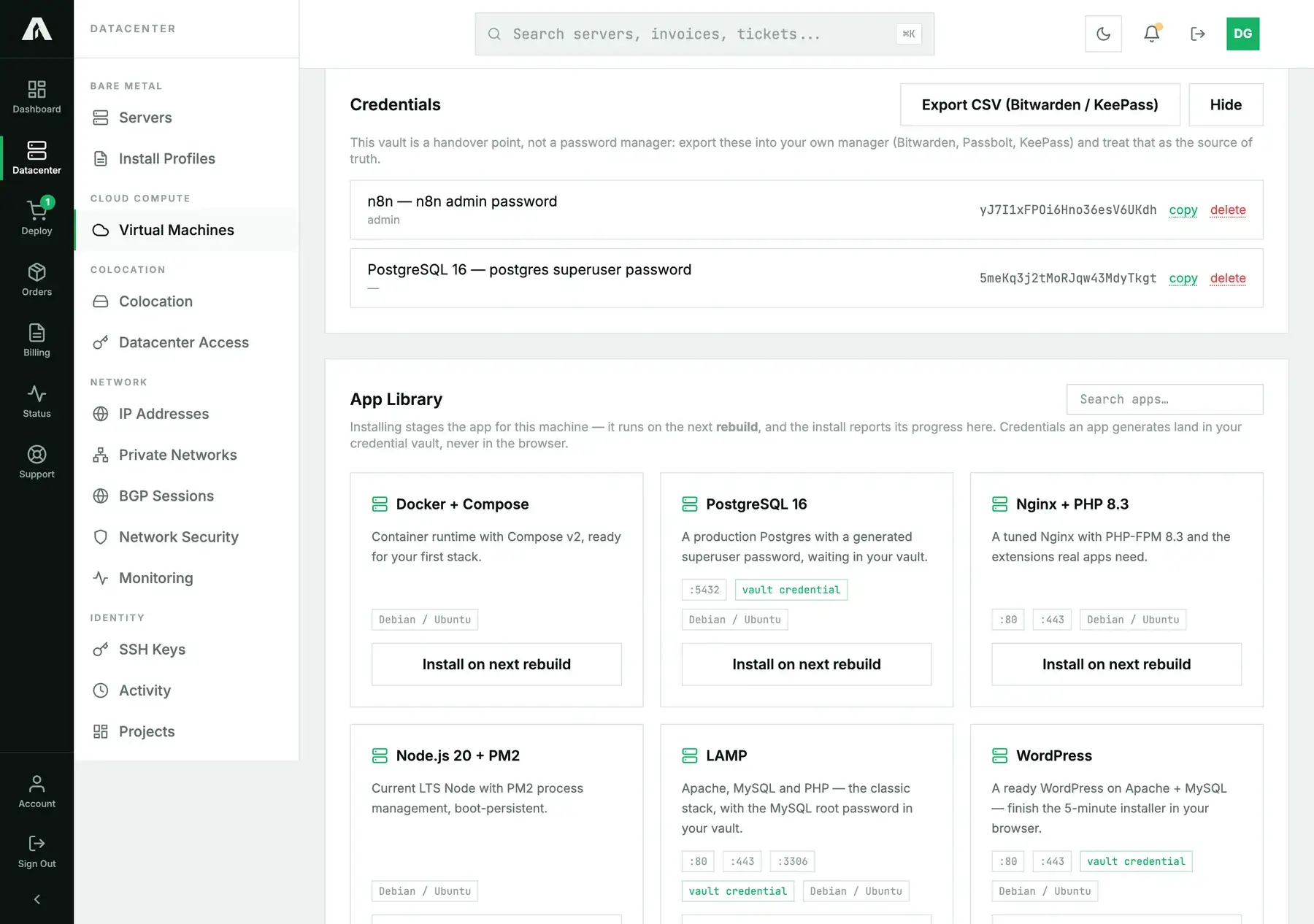Open Monitoring in the sidebar

(186, 578)
